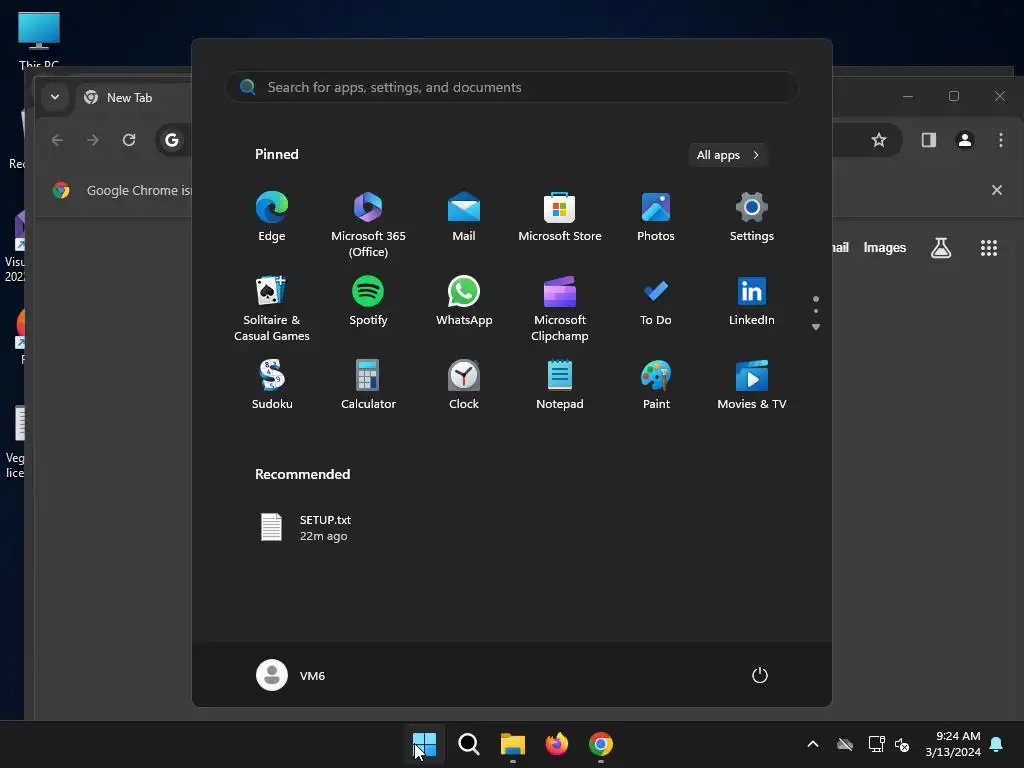Show hidden system tray icons
The width and height of the screenshot is (1024, 768).
813,744
